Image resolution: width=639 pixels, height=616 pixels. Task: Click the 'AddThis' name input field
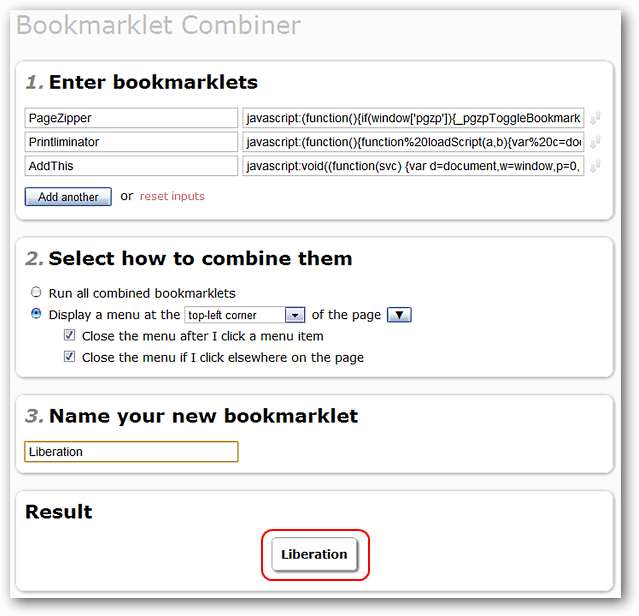tap(131, 166)
